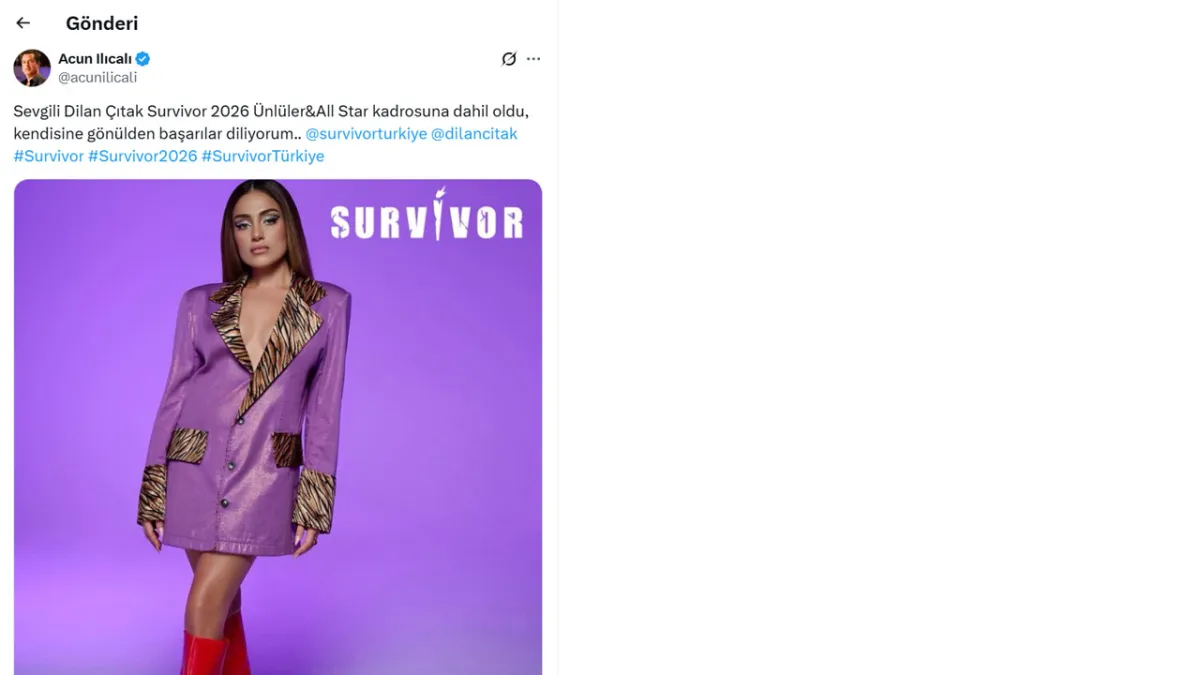Select the #SurvivorTürkiye hashtag
Screen dimensions: 1200x675
click(x=263, y=157)
